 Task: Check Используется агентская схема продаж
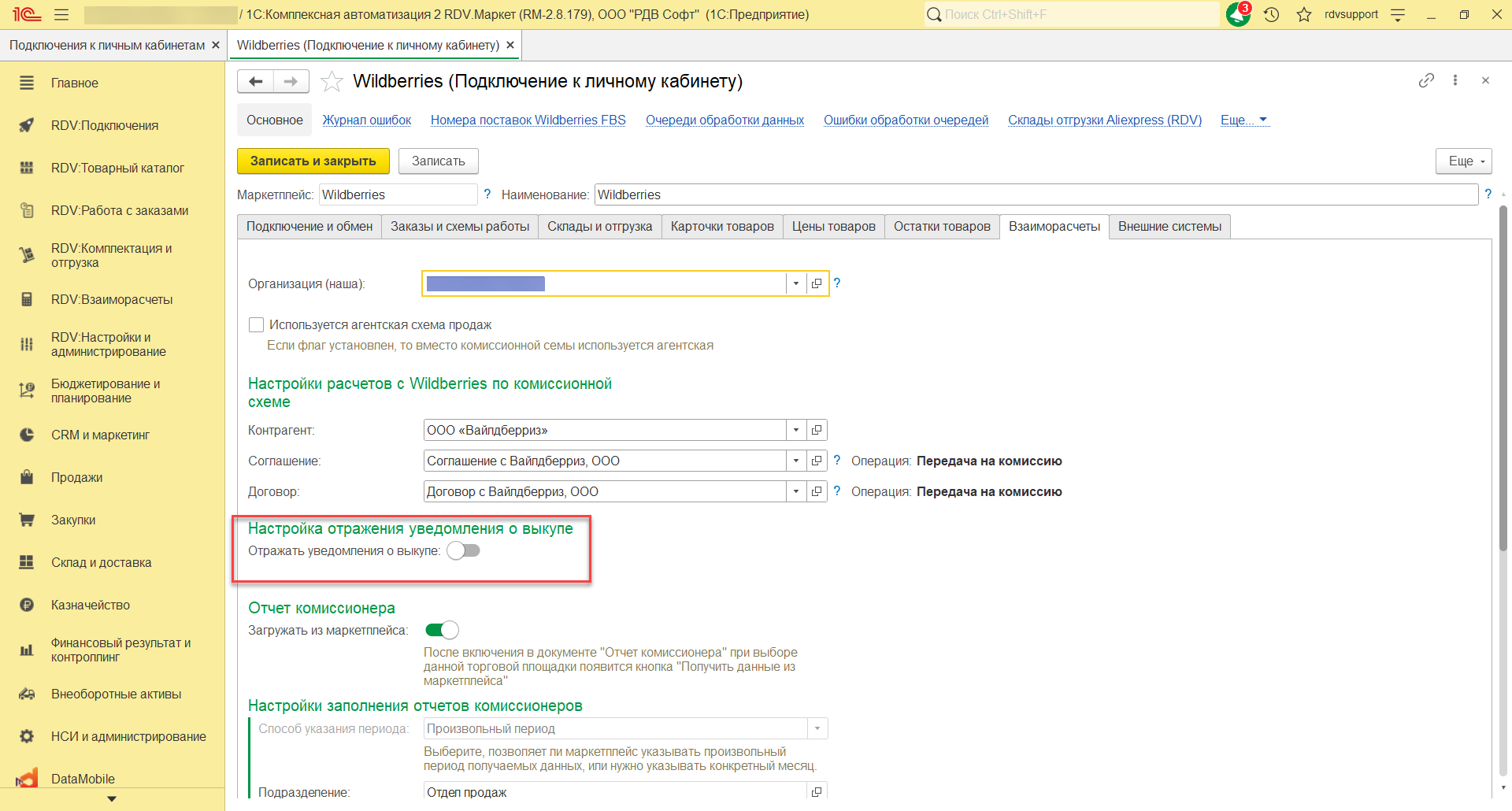[x=256, y=324]
